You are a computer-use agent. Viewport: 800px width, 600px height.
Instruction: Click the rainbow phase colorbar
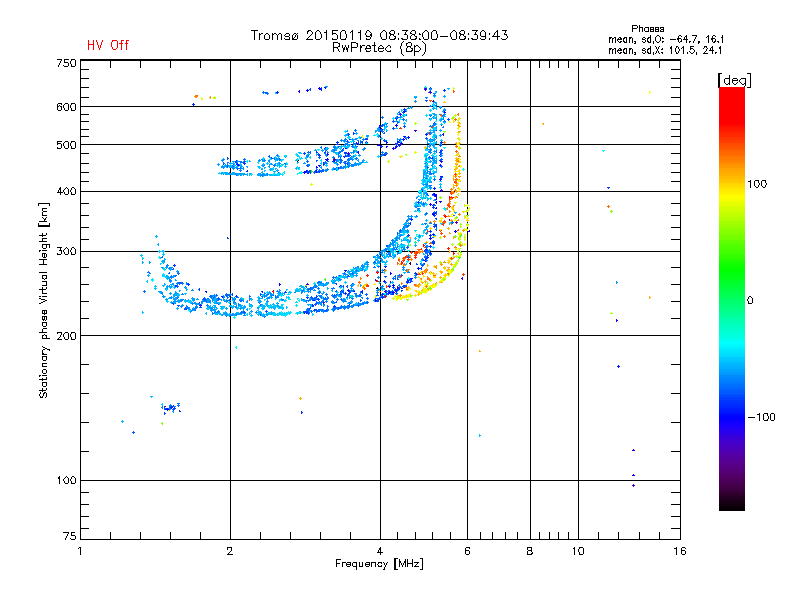click(732, 298)
